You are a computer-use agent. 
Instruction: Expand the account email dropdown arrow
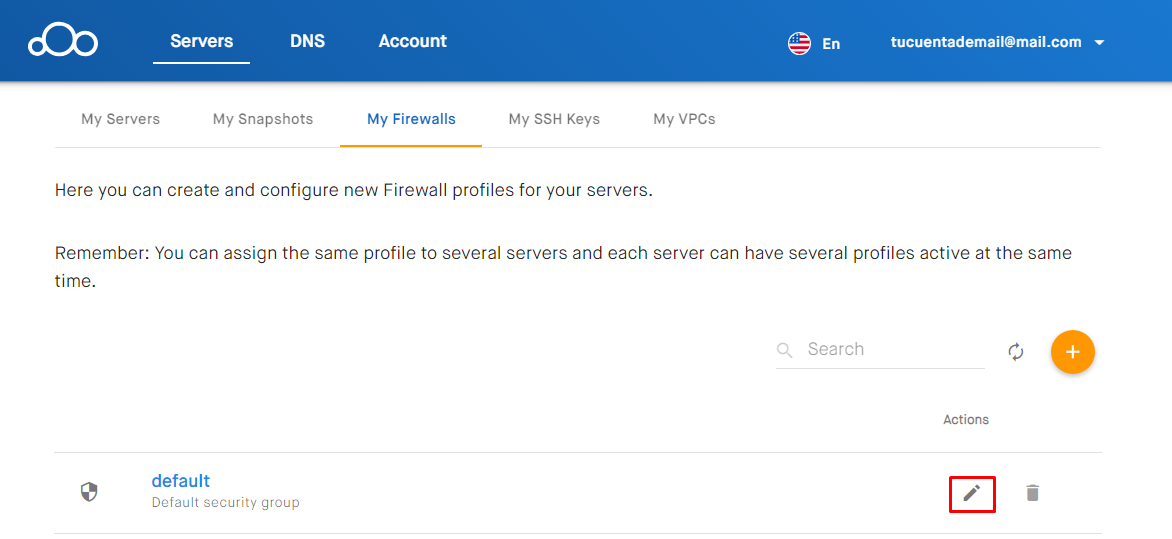point(1099,43)
